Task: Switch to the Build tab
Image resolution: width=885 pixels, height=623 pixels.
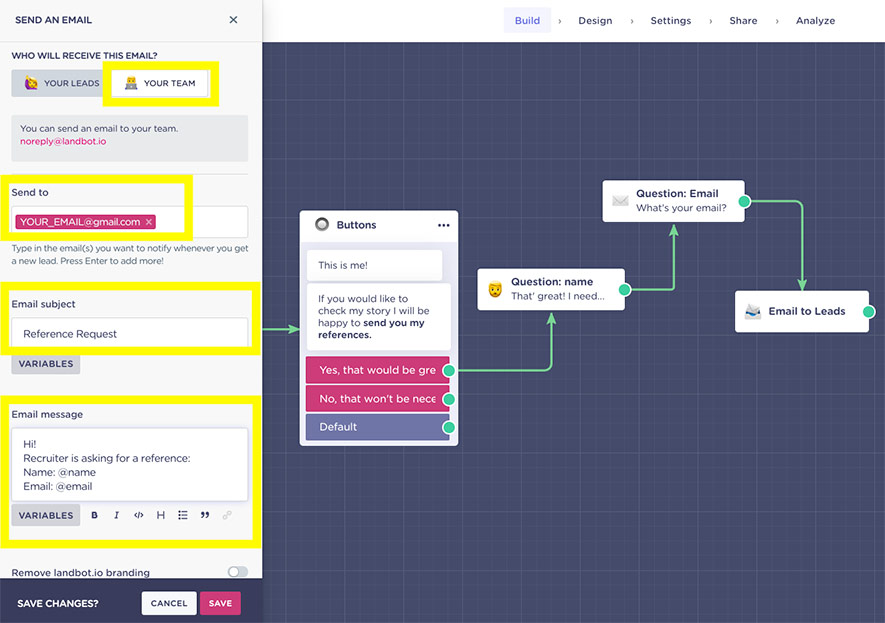Action: [527, 20]
